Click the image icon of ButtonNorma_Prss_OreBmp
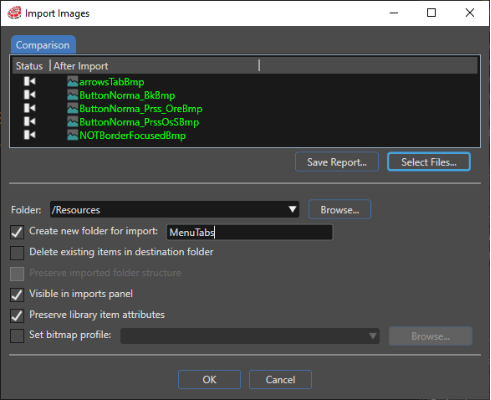491x400 pixels. [x=73, y=109]
